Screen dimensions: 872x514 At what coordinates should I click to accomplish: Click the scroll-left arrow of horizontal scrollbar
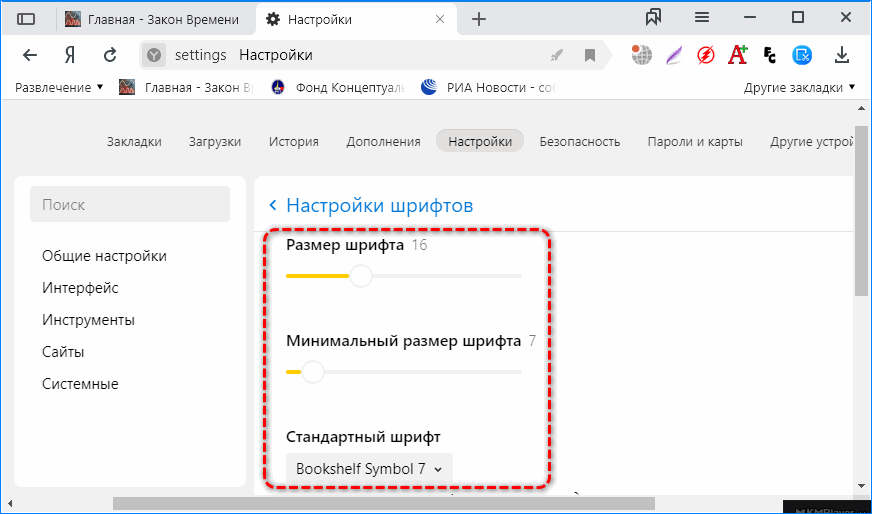(9, 503)
